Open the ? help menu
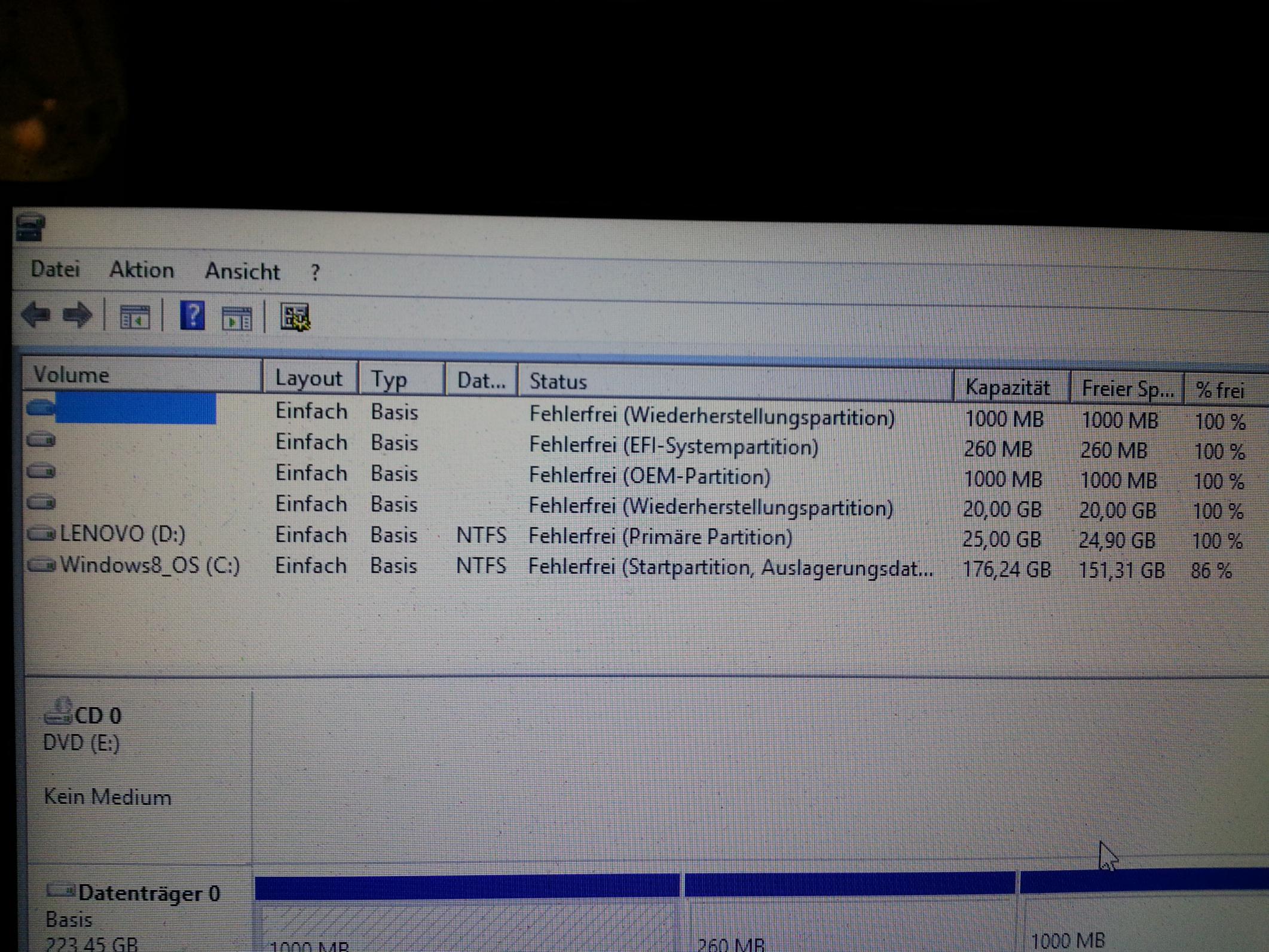Viewport: 1269px width, 952px height. 315,273
